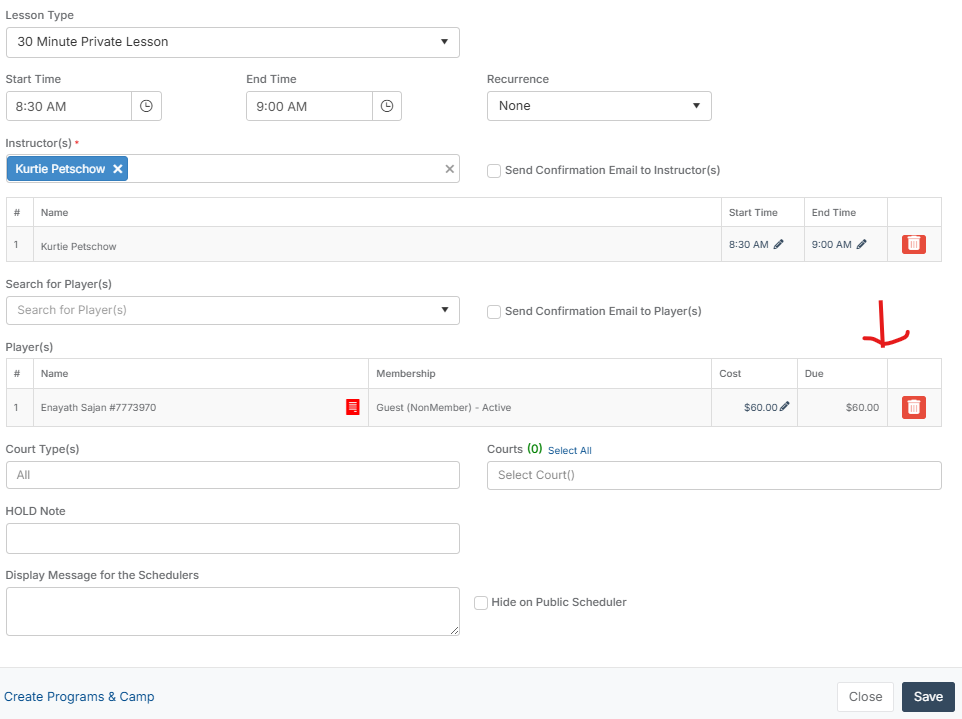
Task: Click the Close button
Action: [x=865, y=696]
